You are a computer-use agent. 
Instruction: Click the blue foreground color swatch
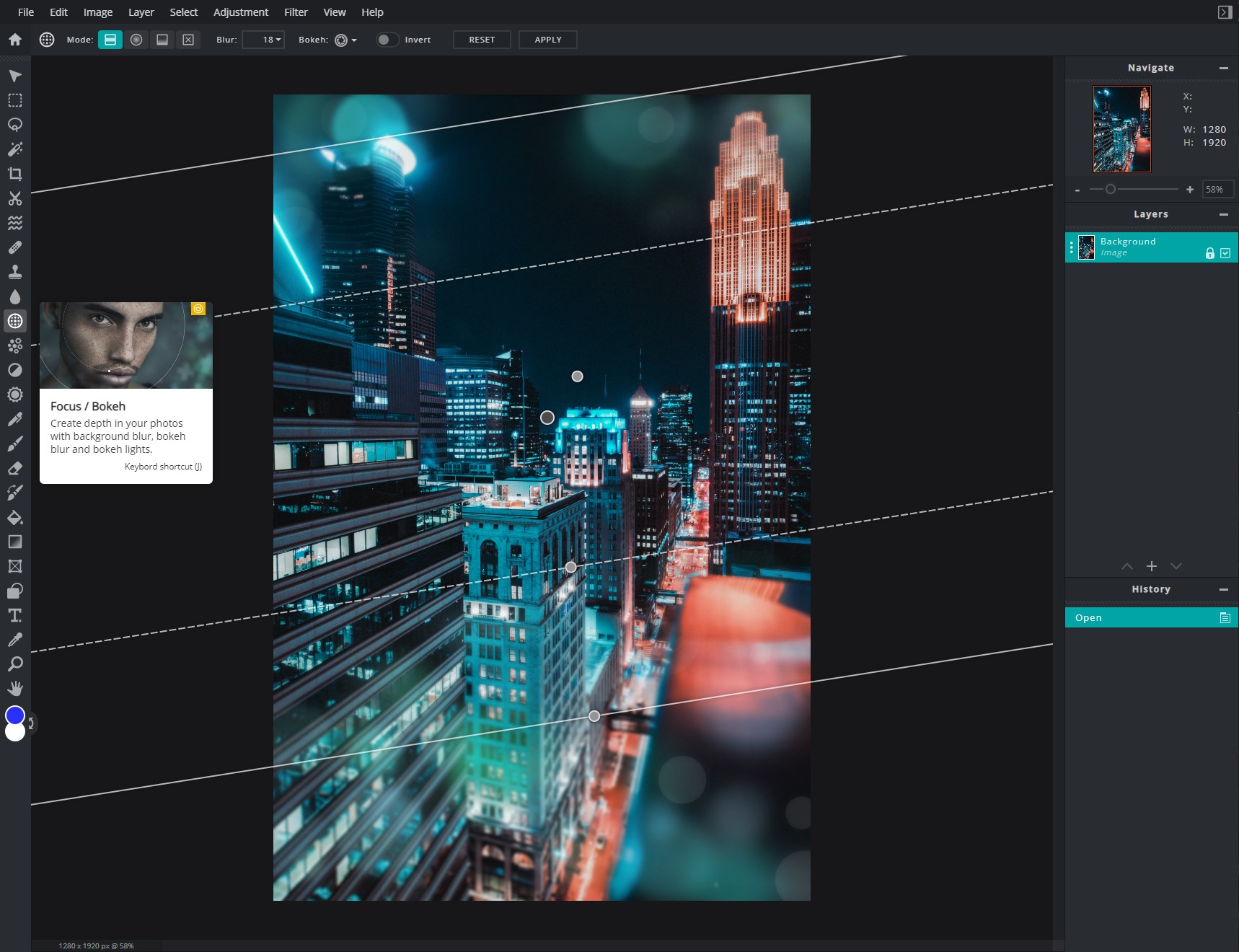point(14,715)
